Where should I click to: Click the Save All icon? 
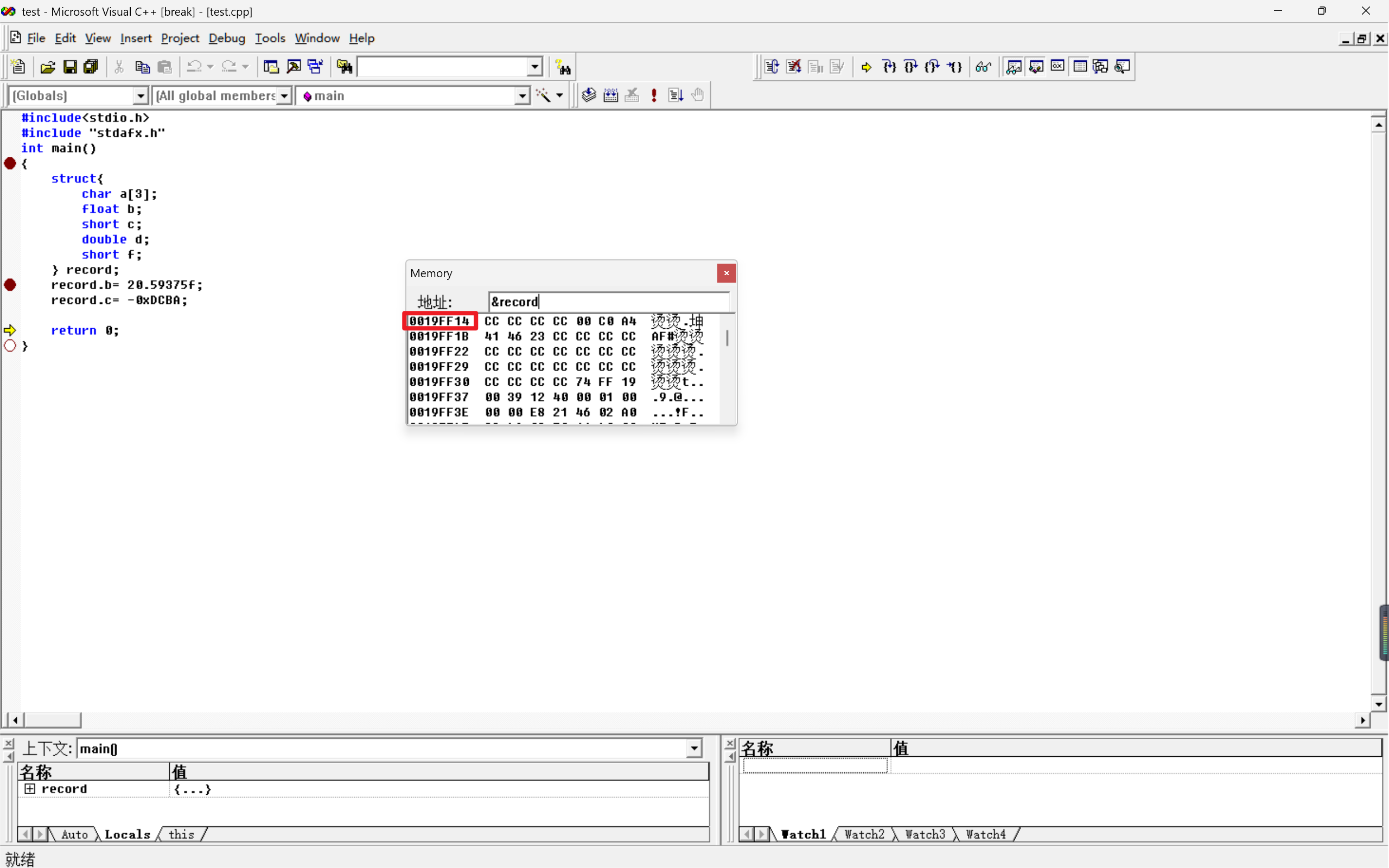(x=91, y=67)
